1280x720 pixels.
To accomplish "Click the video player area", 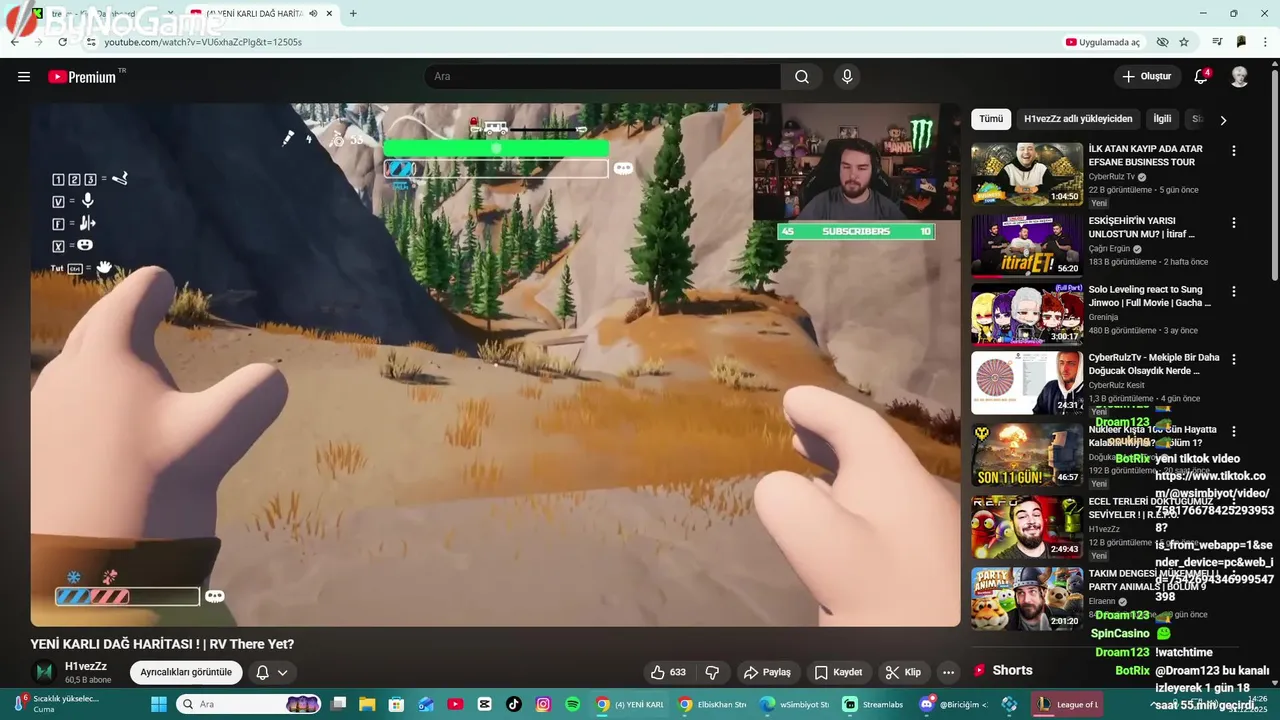I will tap(495, 364).
